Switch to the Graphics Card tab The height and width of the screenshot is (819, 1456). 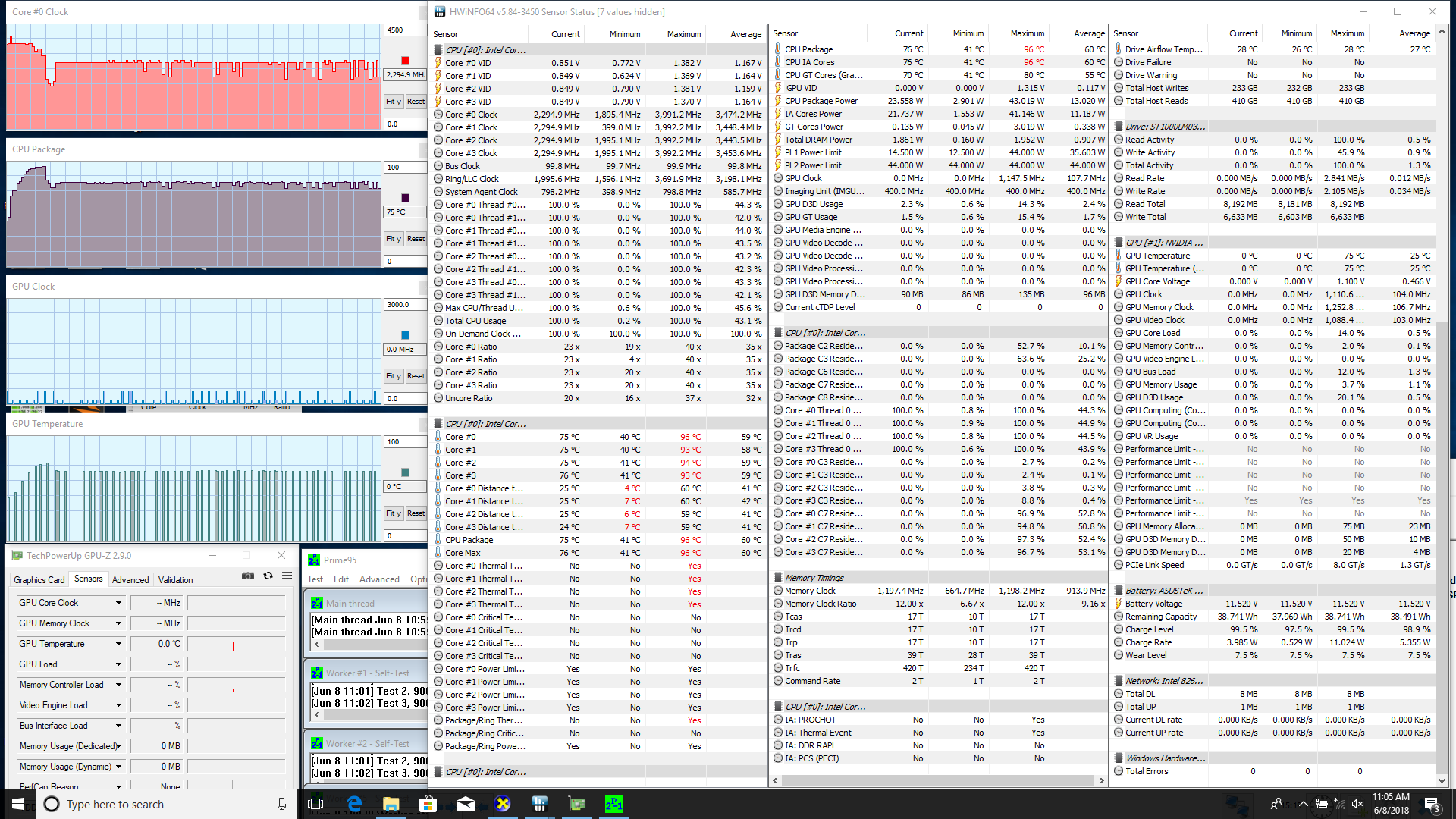[x=39, y=580]
